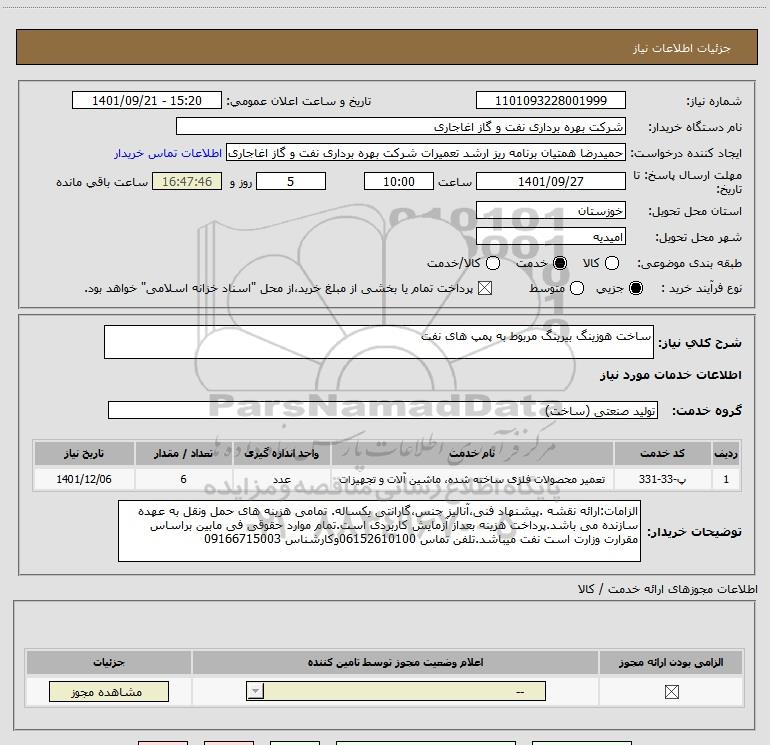Click the نام خدمت column header
This screenshot has height=745, width=770.
tap(472, 453)
